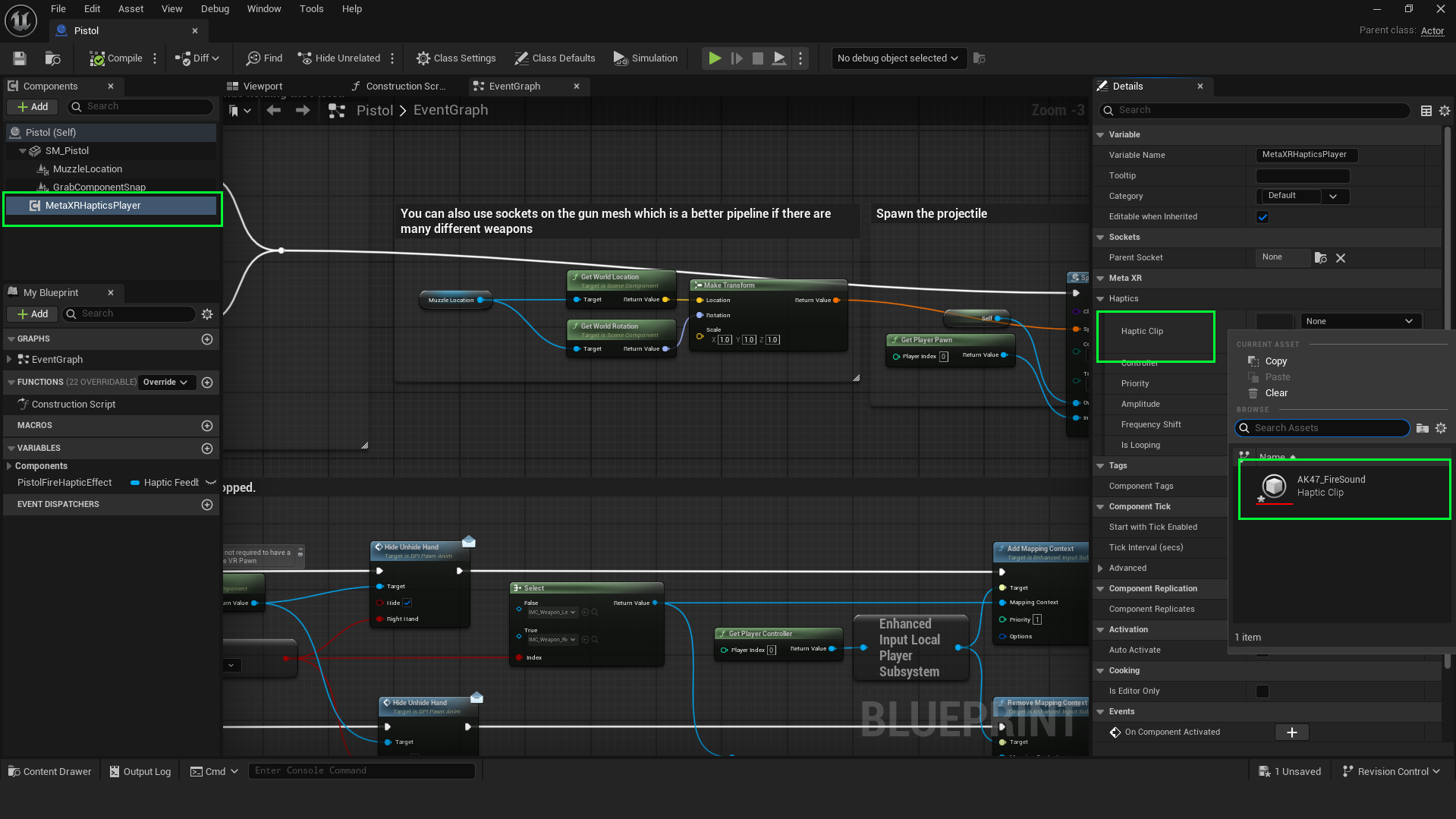Open the graph bookmarks dropdown

click(240, 111)
